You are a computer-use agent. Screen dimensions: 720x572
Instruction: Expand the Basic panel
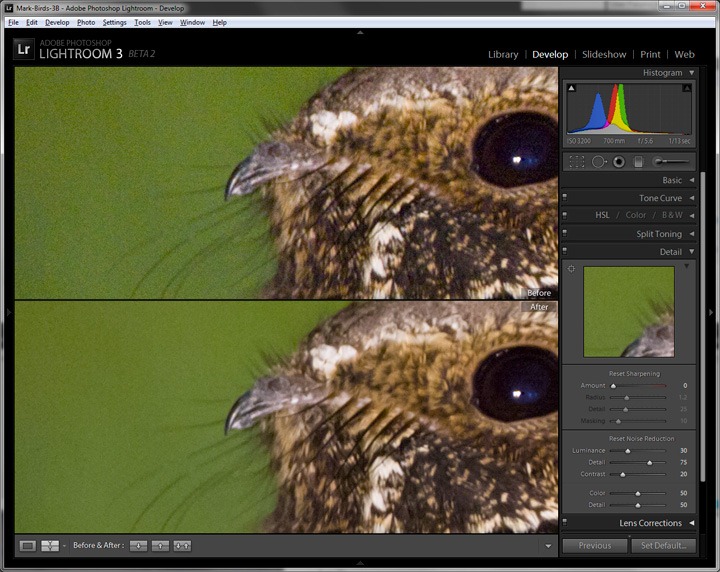click(x=692, y=180)
